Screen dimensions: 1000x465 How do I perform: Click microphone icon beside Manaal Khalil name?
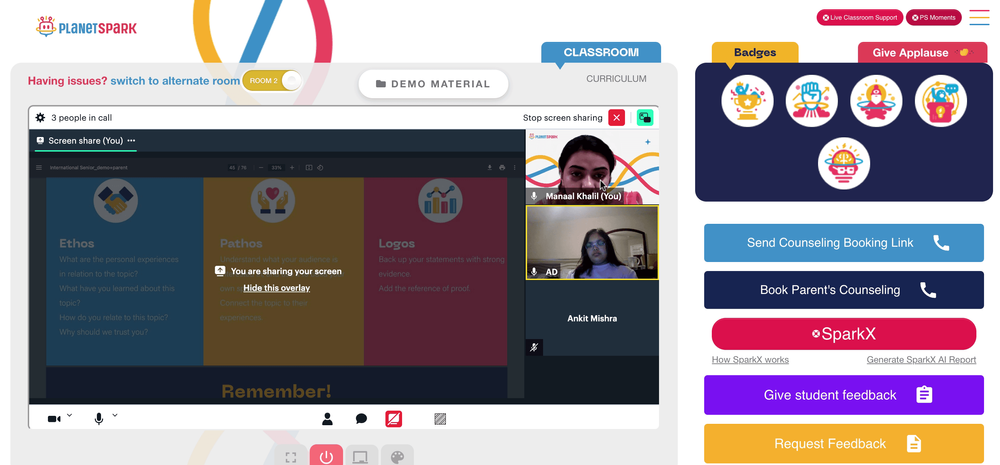pyautogui.click(x=534, y=196)
